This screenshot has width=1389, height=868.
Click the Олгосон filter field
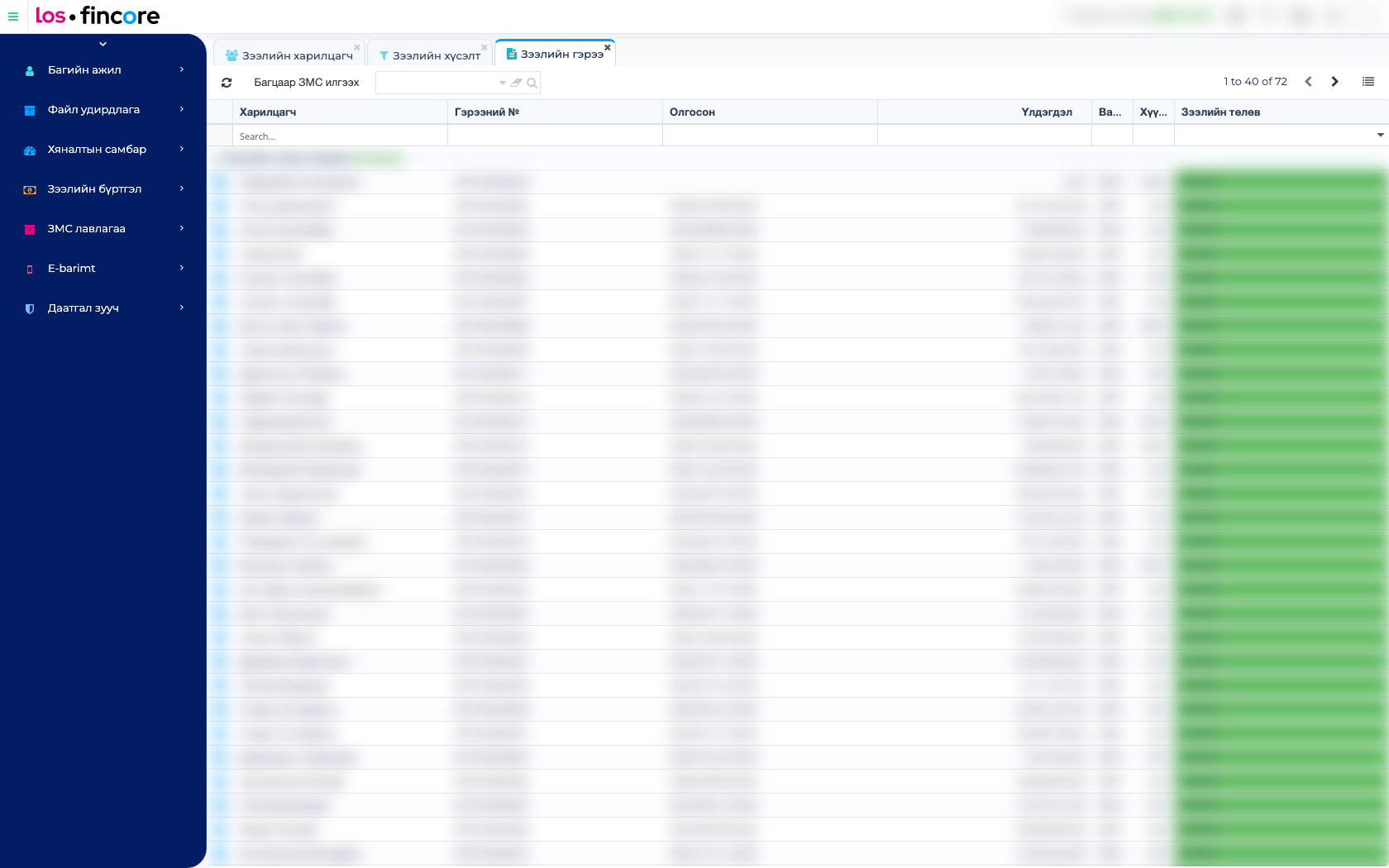[x=770, y=136]
